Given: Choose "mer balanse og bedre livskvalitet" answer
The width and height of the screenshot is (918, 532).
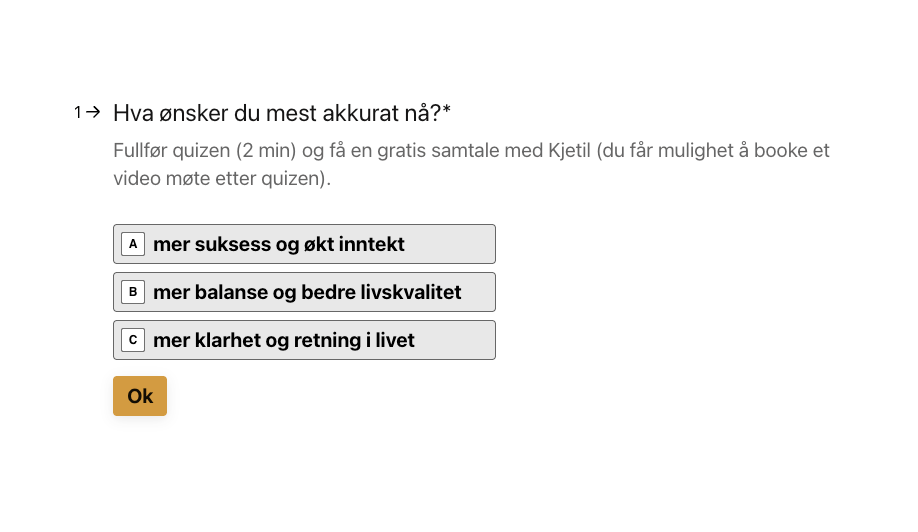Looking at the screenshot, I should click(303, 292).
